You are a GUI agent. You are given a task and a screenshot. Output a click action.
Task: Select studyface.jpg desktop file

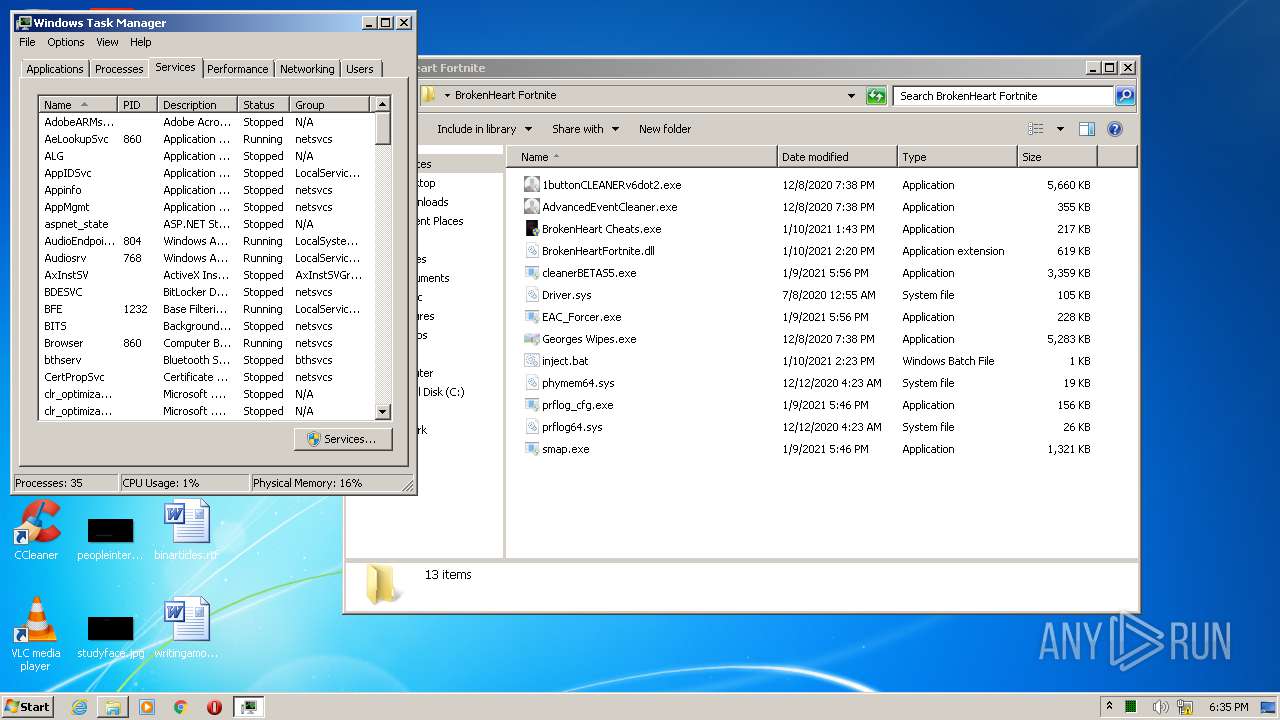110,636
